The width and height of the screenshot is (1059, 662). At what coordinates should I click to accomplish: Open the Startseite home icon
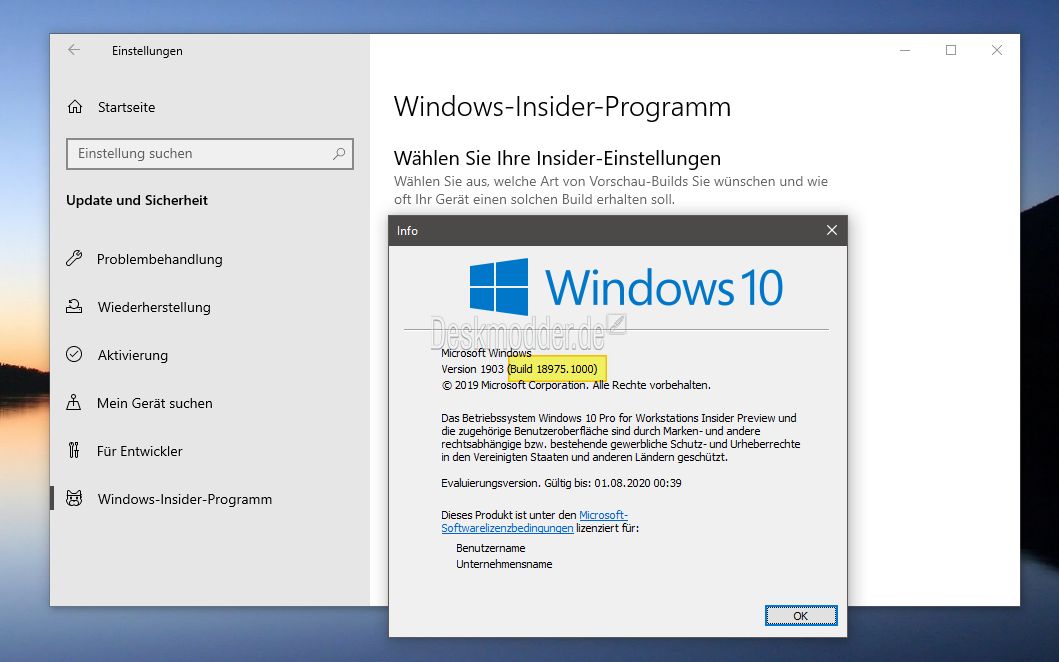coord(75,107)
